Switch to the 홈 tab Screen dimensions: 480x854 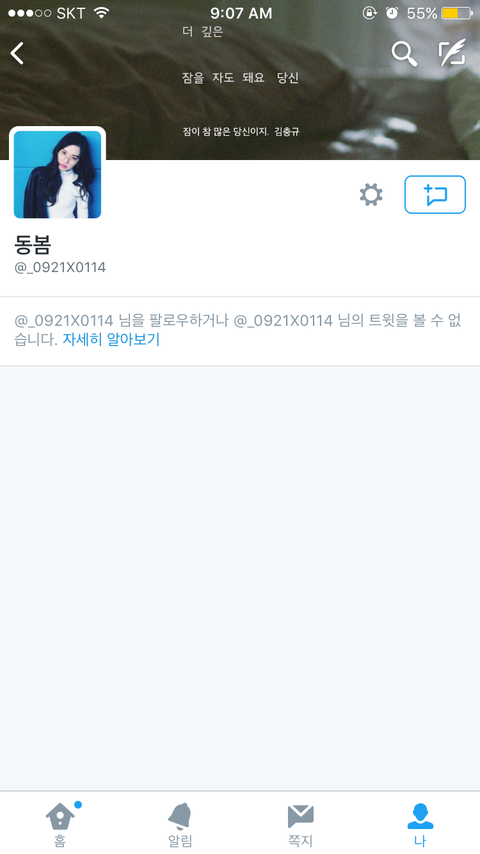(60, 824)
